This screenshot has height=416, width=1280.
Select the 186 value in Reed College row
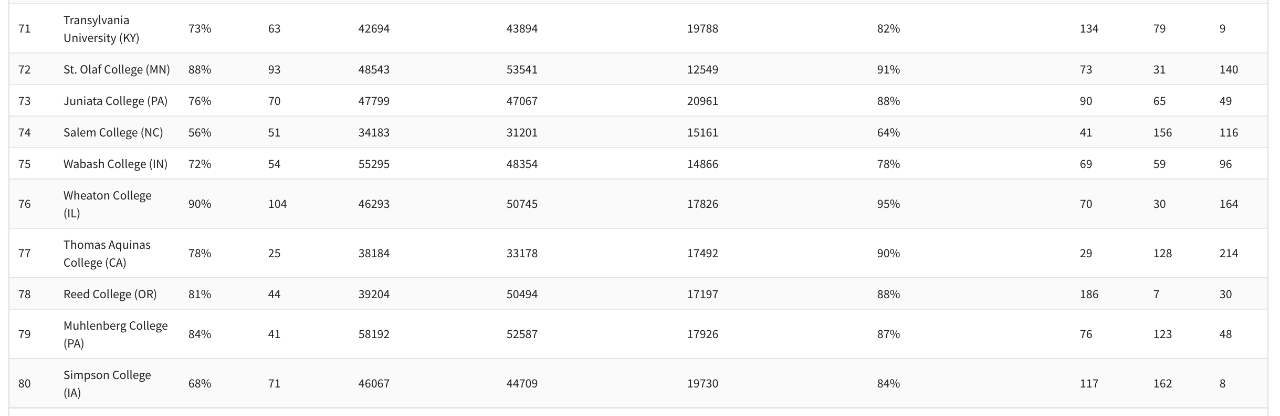click(1089, 294)
